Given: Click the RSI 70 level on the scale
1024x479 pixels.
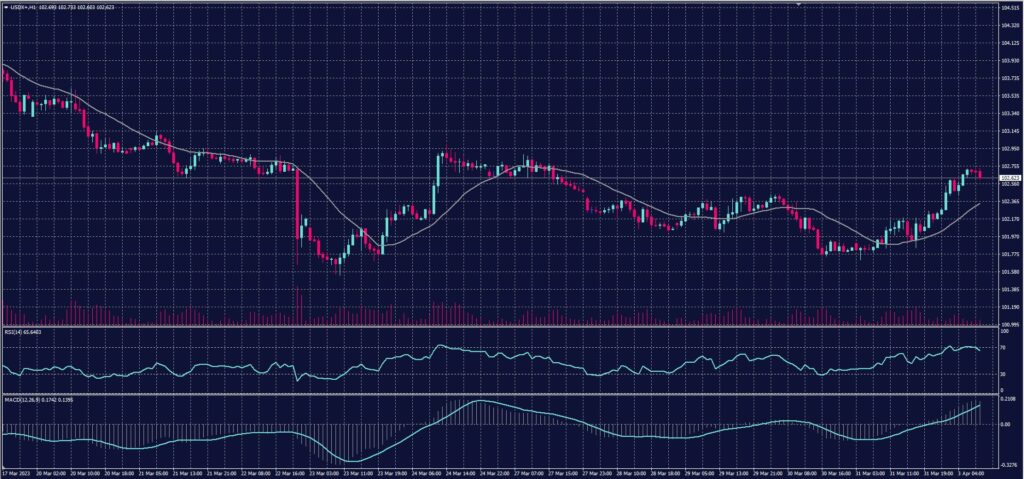Looking at the screenshot, I should (x=1003, y=349).
